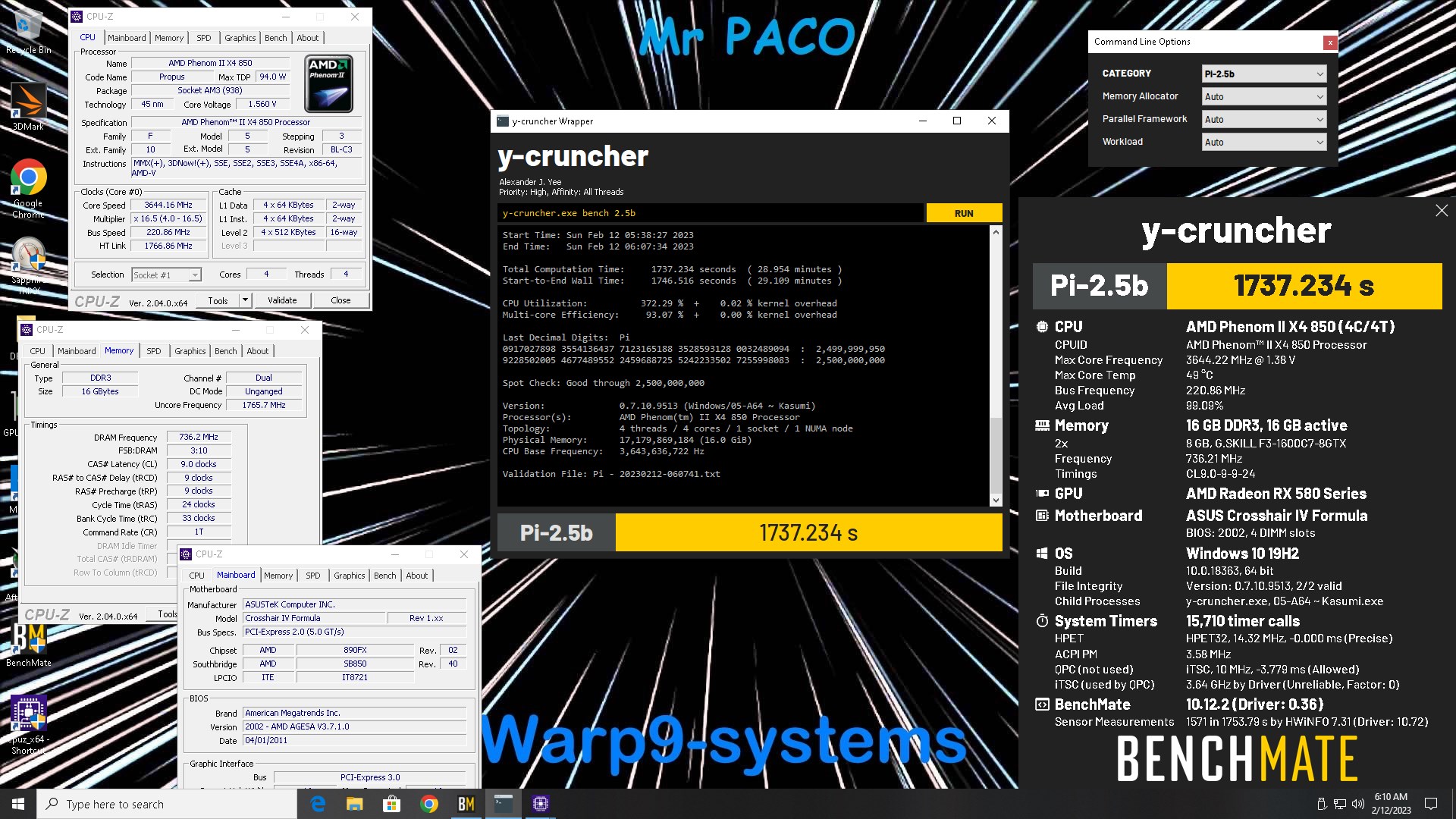The height and width of the screenshot is (819, 1456).
Task: Close the Command Line Options panel
Action: [x=1330, y=42]
